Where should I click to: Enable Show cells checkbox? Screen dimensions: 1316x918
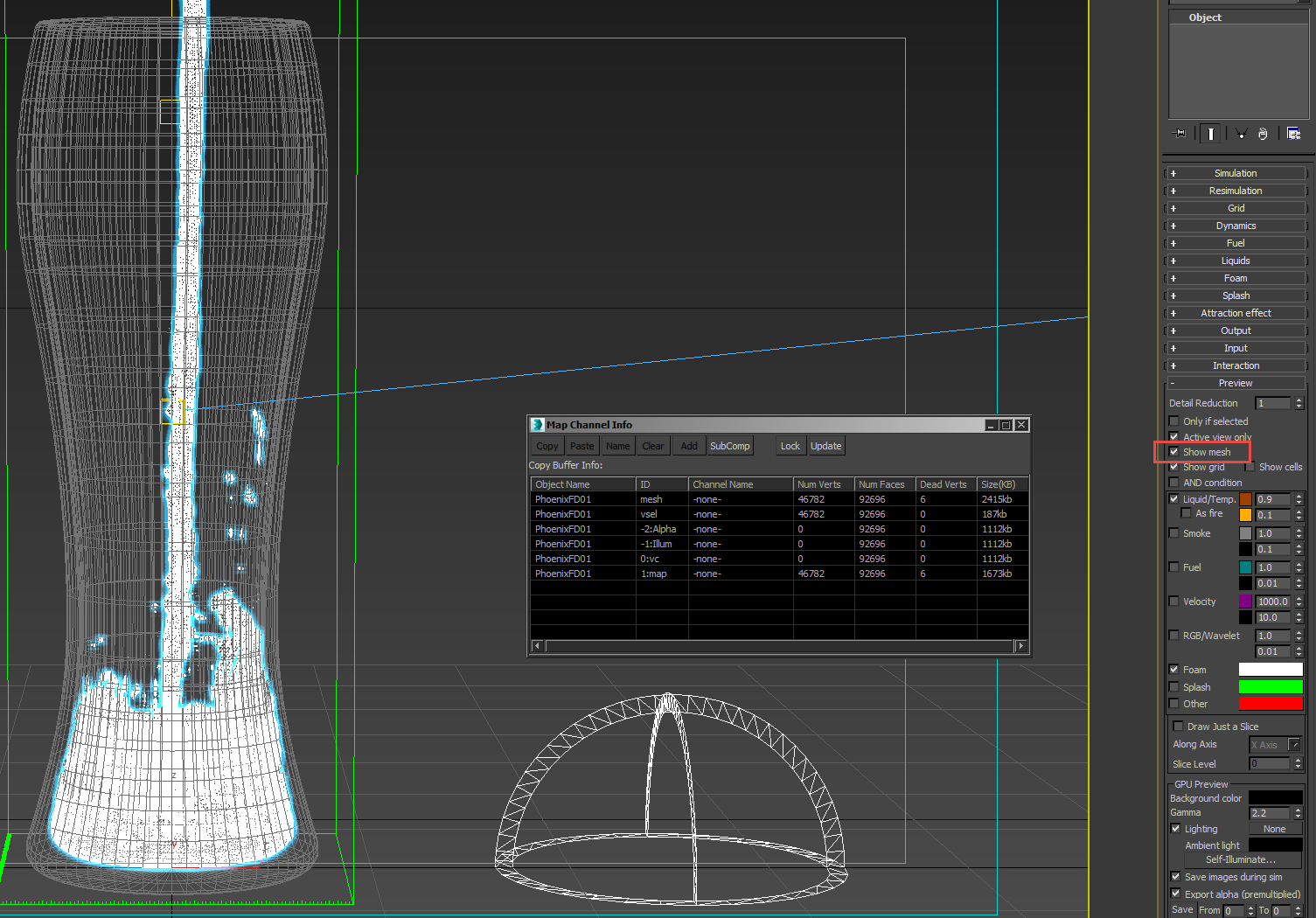[x=1250, y=467]
